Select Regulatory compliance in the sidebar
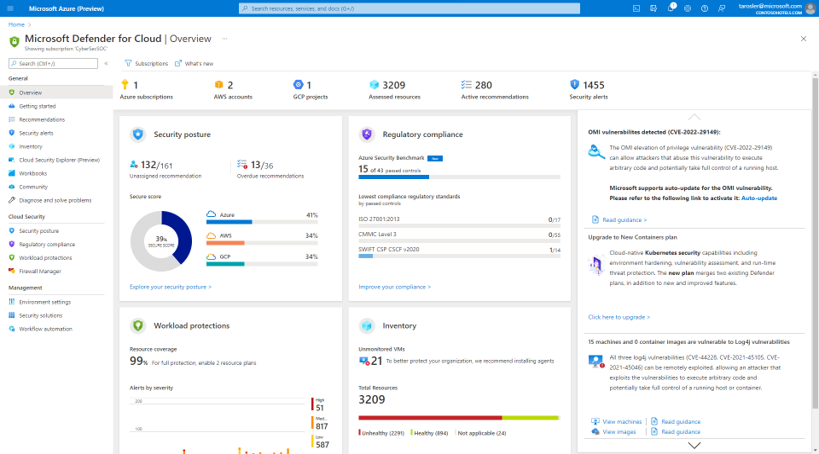This screenshot has height=454, width=819. (46, 244)
